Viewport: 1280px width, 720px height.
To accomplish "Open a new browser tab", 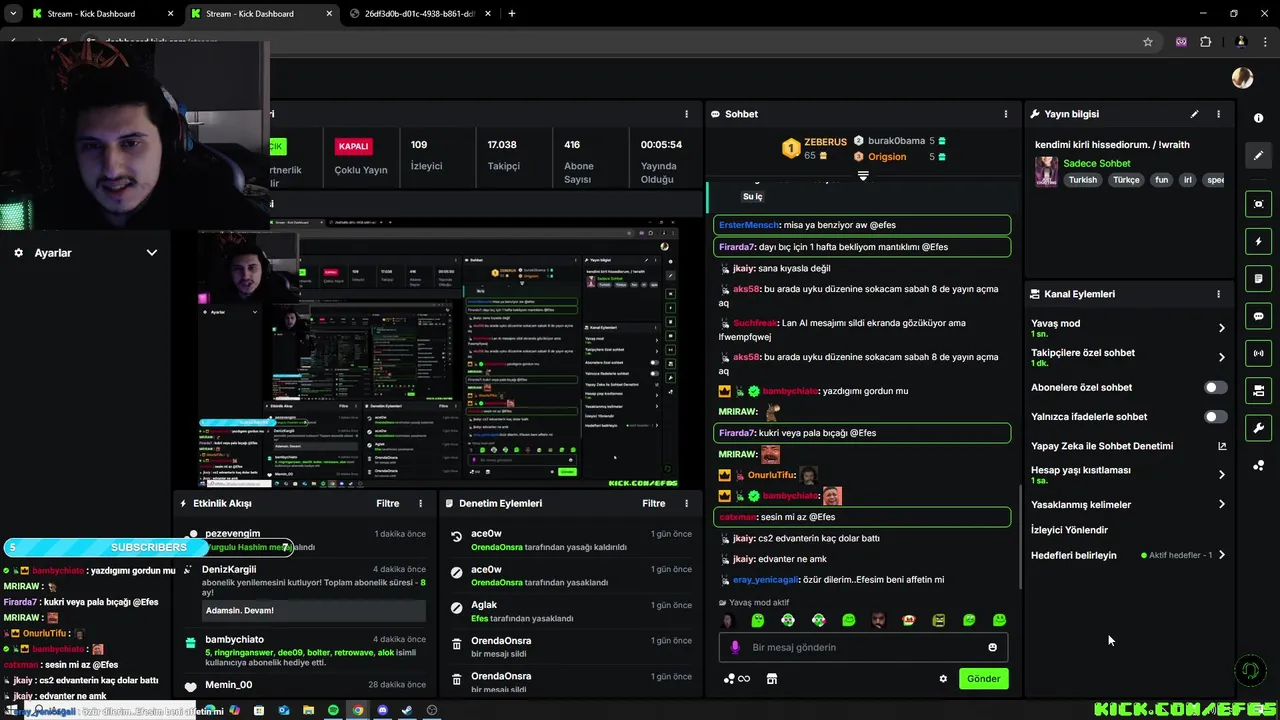I will 512,14.
